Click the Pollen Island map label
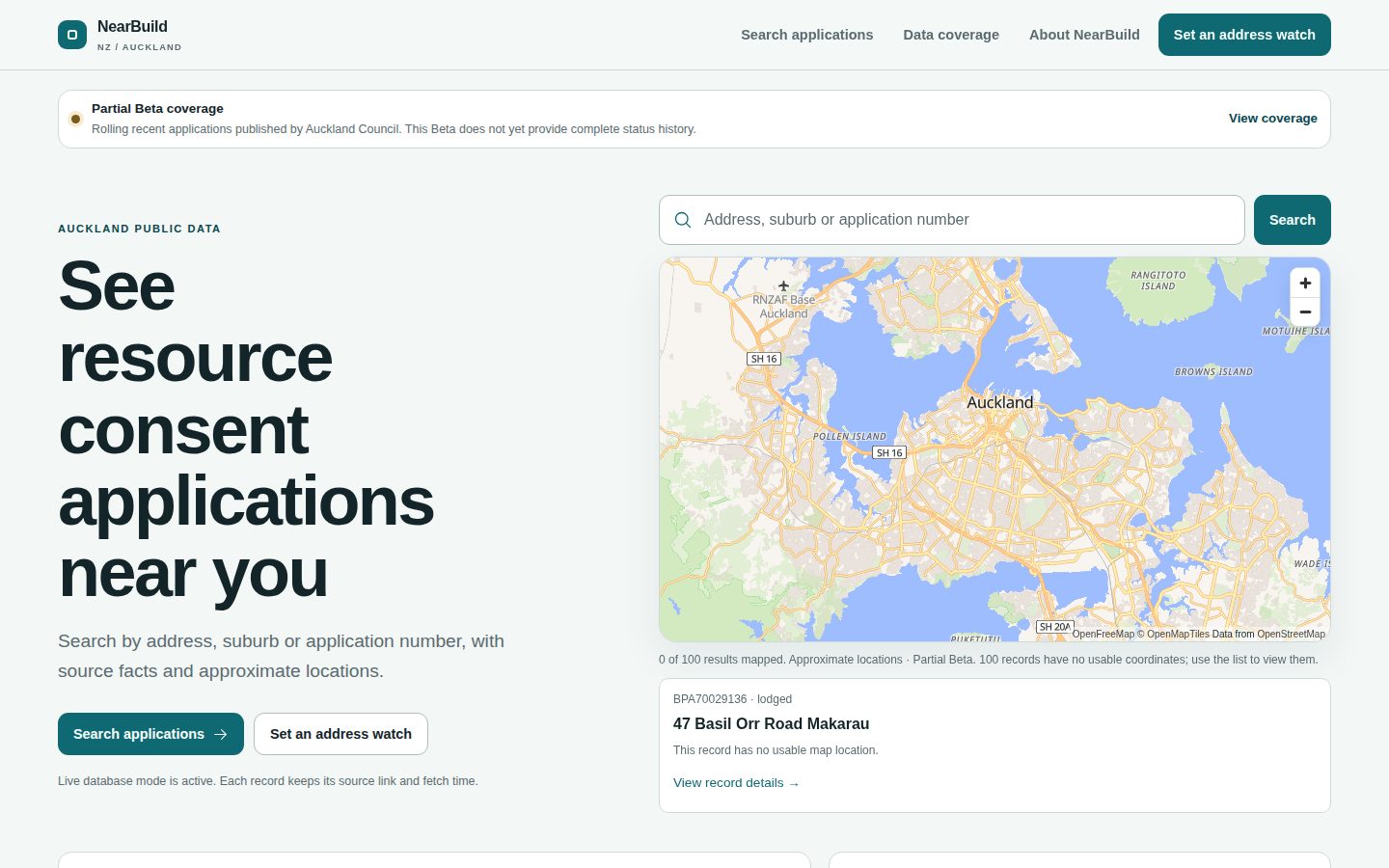The image size is (1389, 868). (849, 437)
